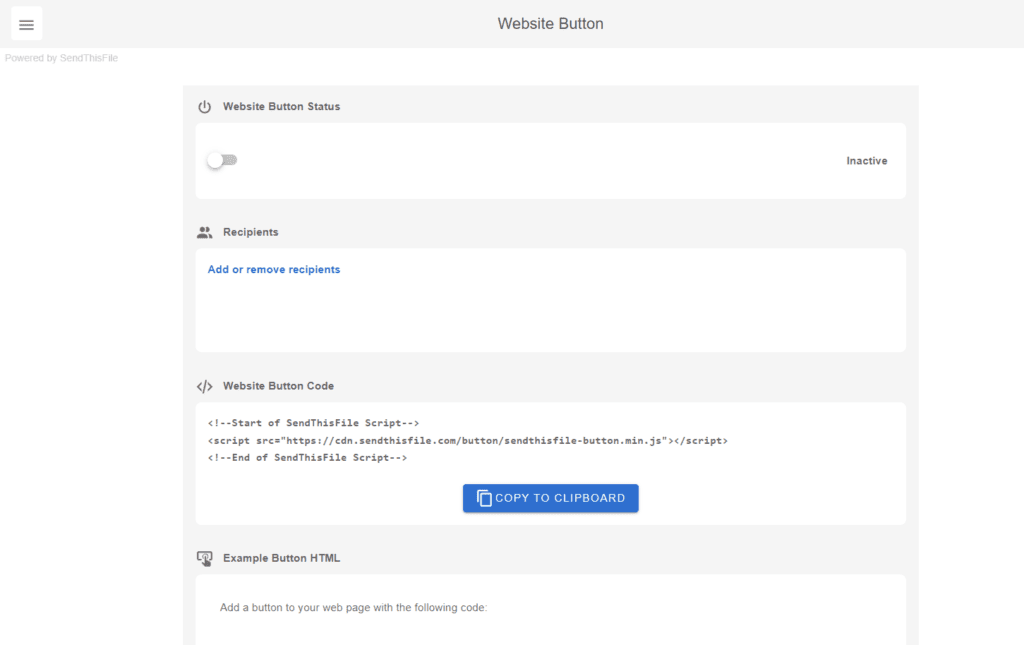
Task: Enable the Website Button status toggle
Action: (x=222, y=159)
